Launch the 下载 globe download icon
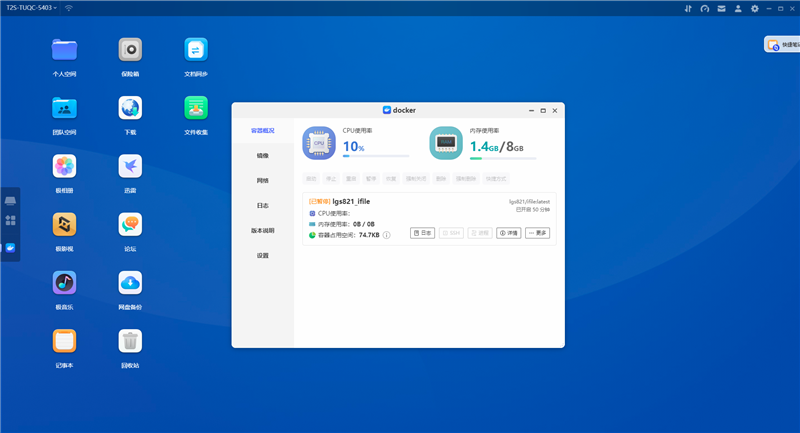Image resolution: width=800 pixels, height=433 pixels. click(x=130, y=108)
